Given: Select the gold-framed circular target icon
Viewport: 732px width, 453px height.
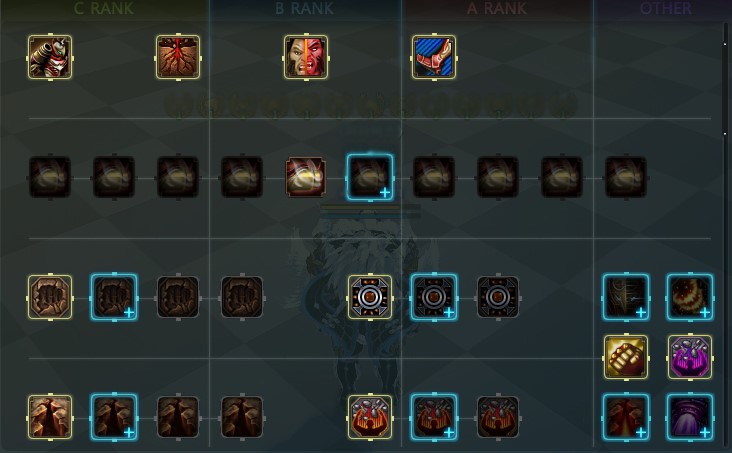Looking at the screenshot, I should [x=370, y=297].
